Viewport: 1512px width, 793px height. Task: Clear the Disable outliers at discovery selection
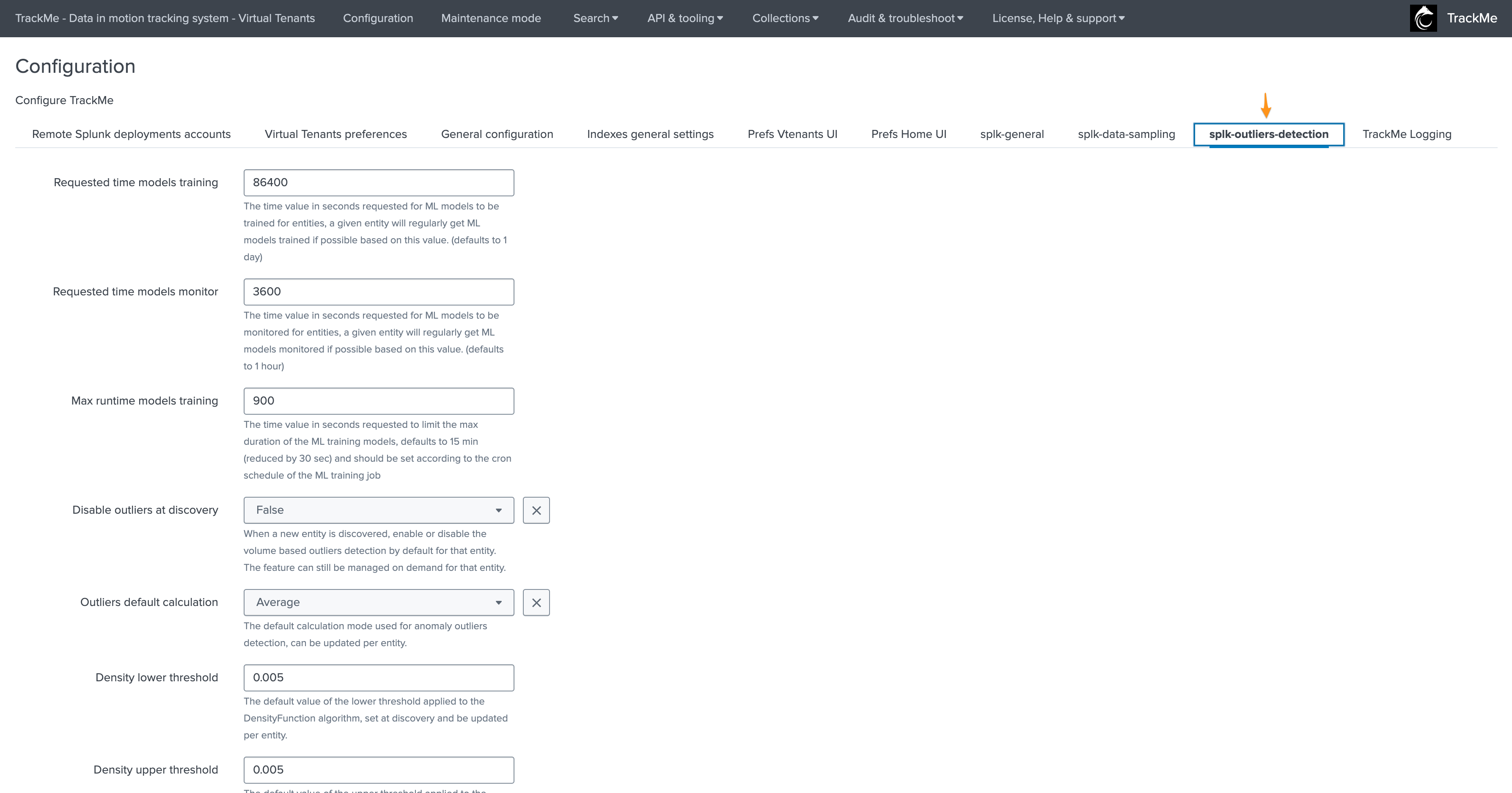tap(536, 510)
